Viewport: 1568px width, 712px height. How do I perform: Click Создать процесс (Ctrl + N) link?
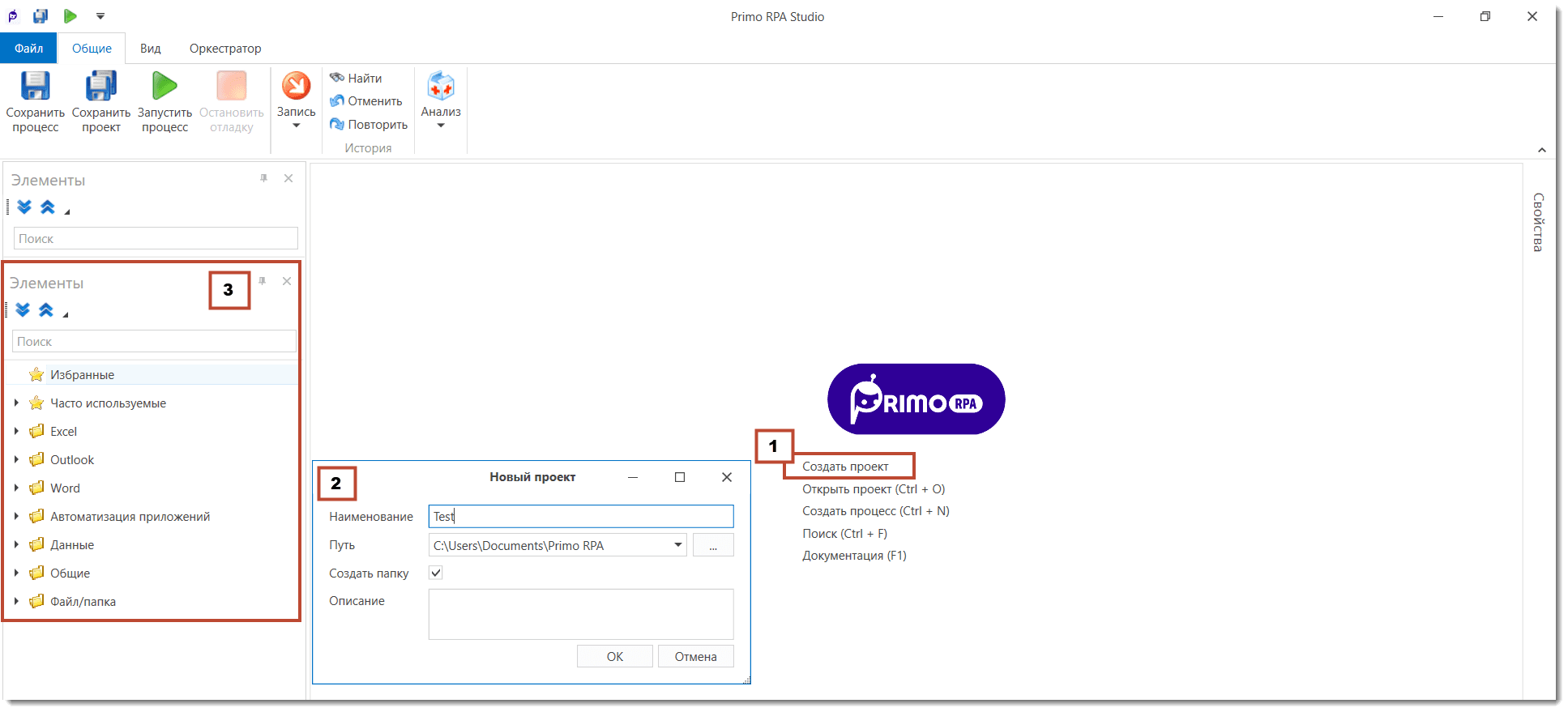coord(876,511)
